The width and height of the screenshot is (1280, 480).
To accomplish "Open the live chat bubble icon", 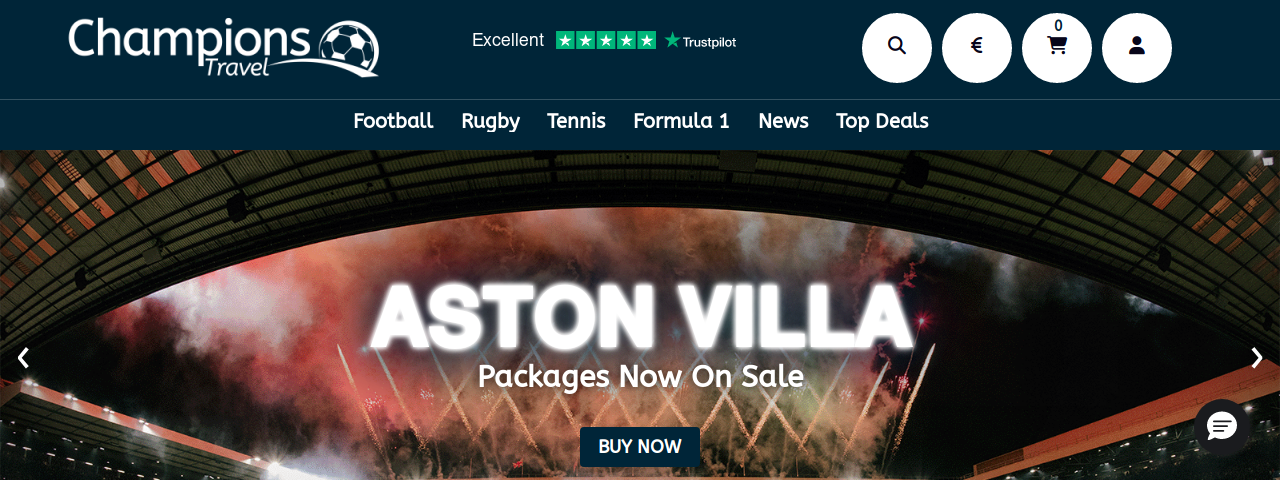I will (x=1222, y=427).
